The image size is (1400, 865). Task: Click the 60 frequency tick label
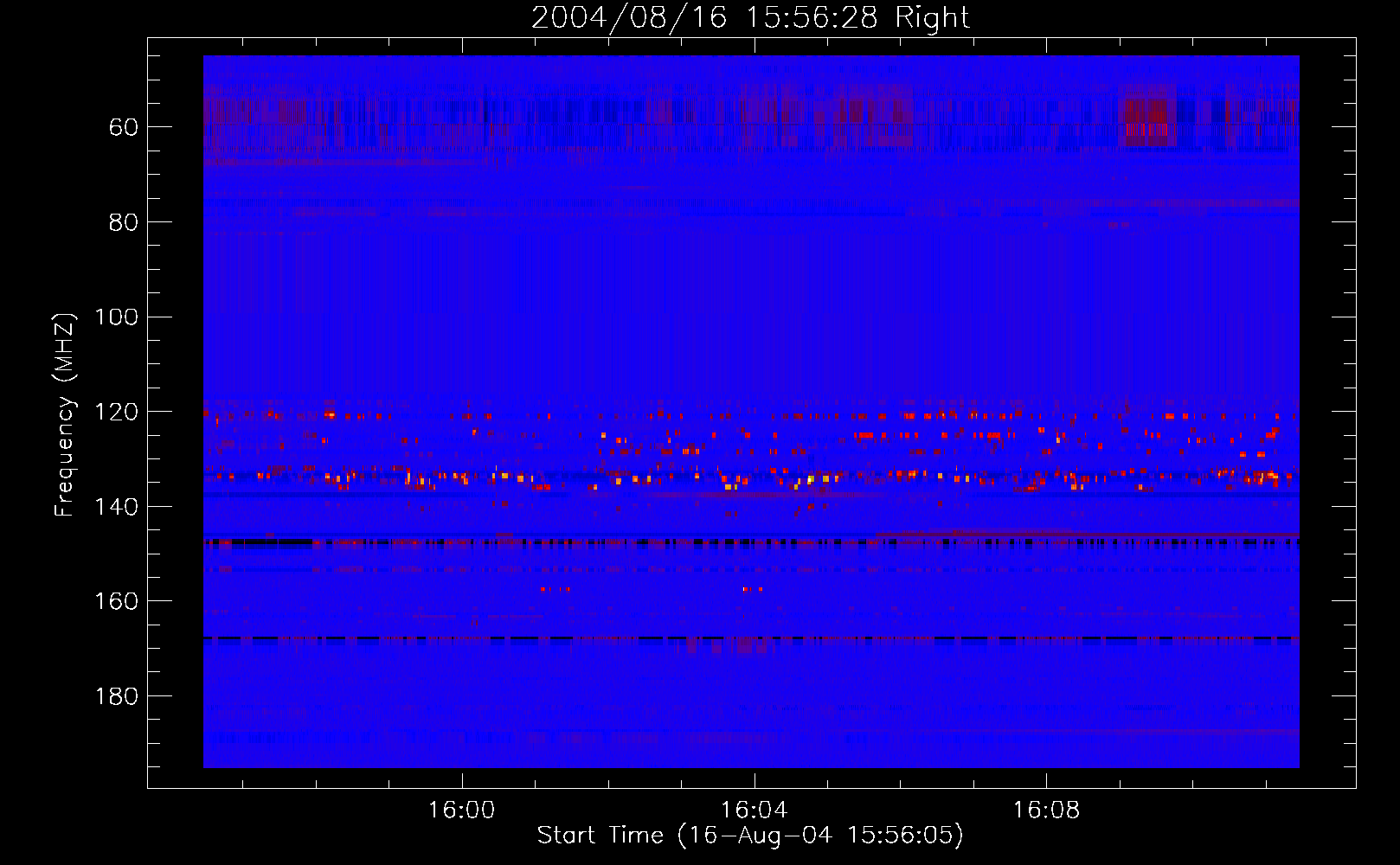coord(123,127)
